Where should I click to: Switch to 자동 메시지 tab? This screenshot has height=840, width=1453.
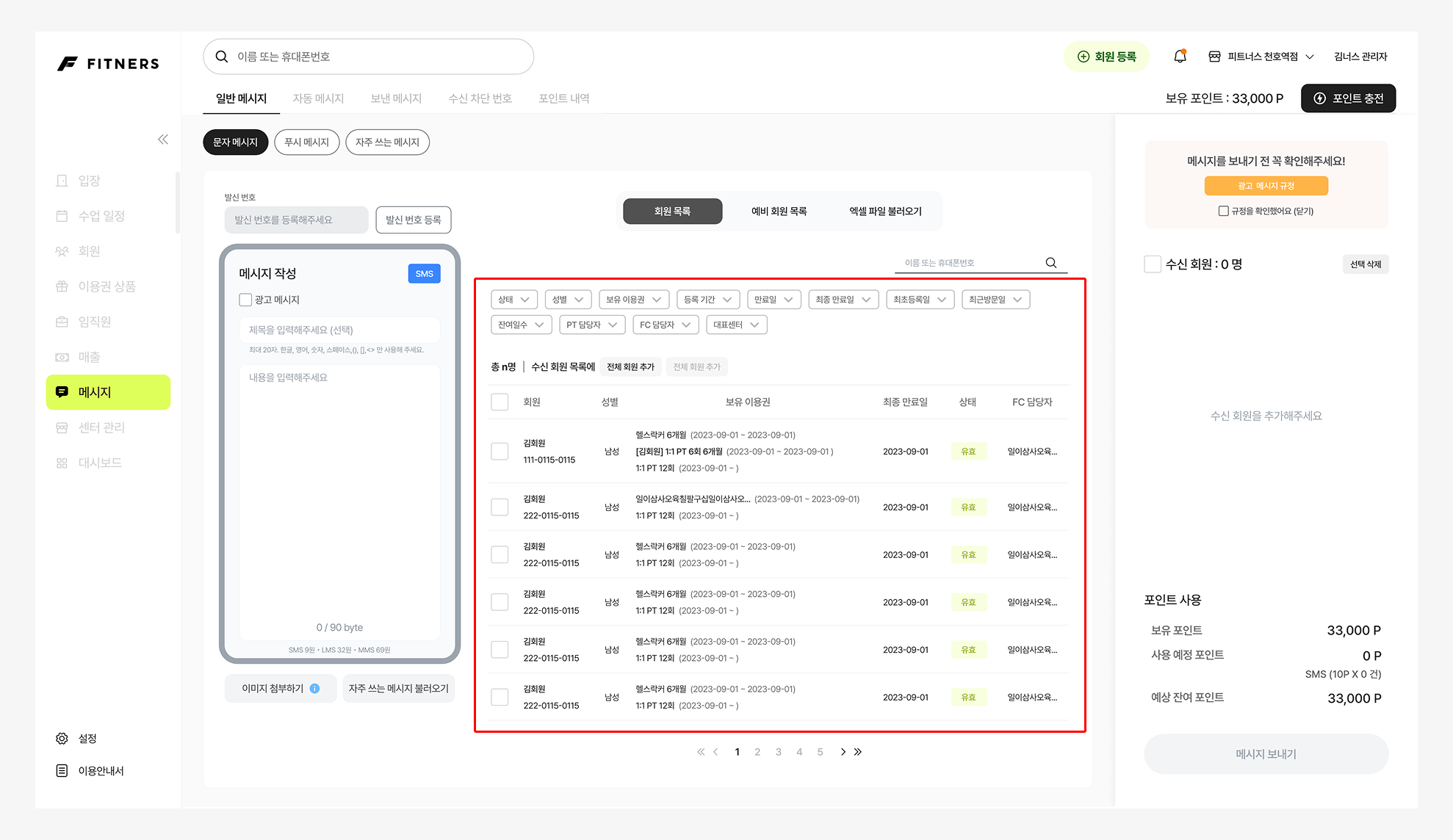point(318,98)
